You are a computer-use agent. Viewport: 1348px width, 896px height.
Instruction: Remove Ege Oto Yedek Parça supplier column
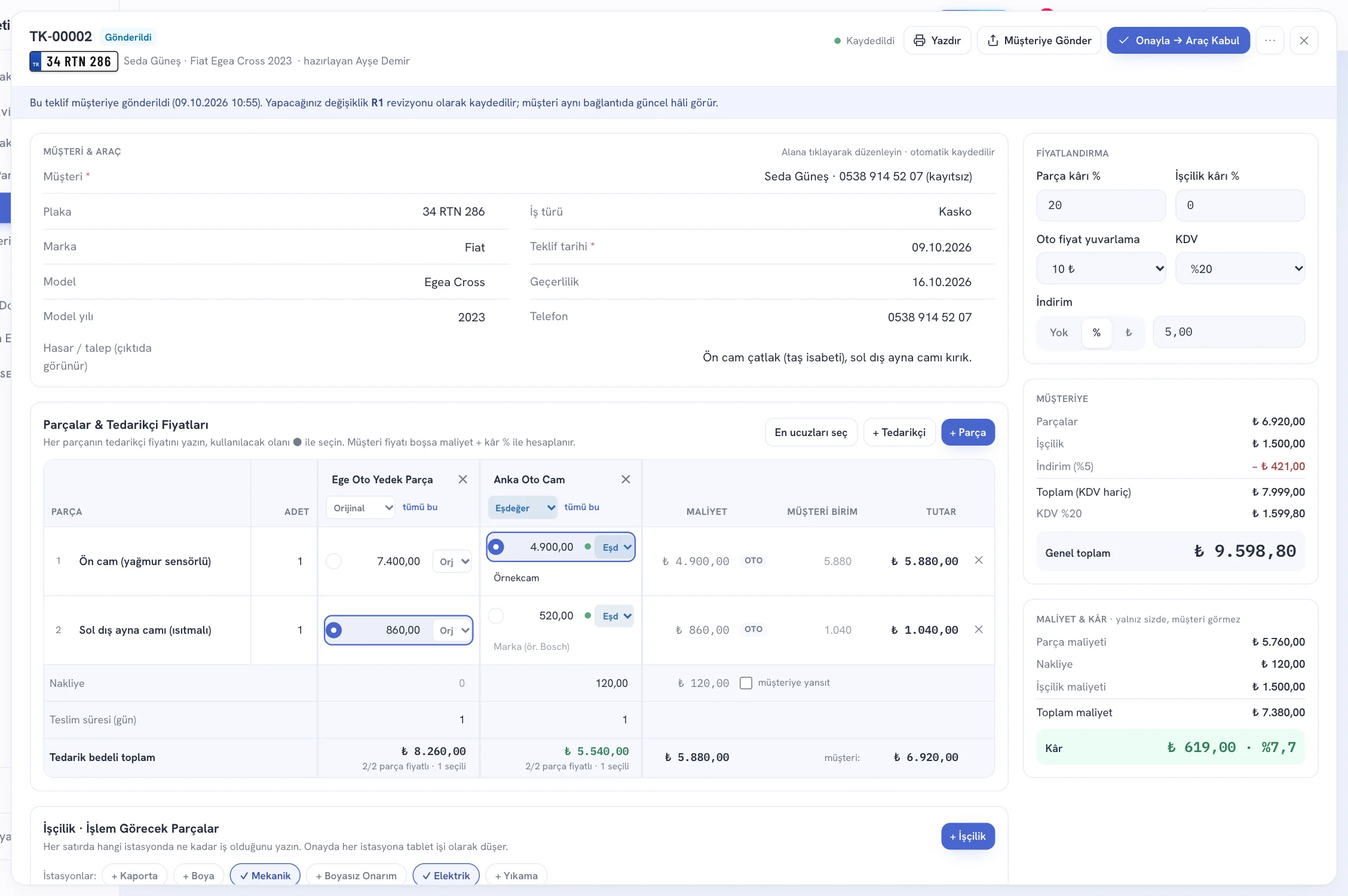(462, 479)
